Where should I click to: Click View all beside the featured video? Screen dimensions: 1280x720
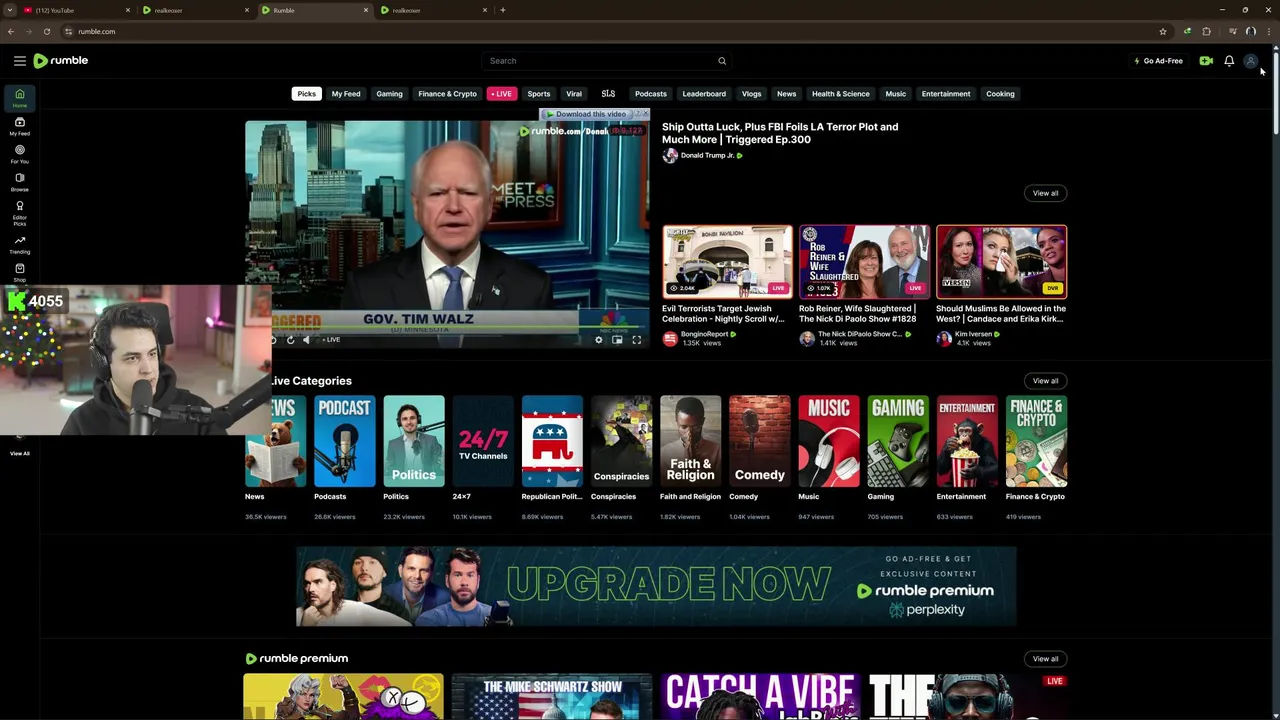coord(1045,193)
